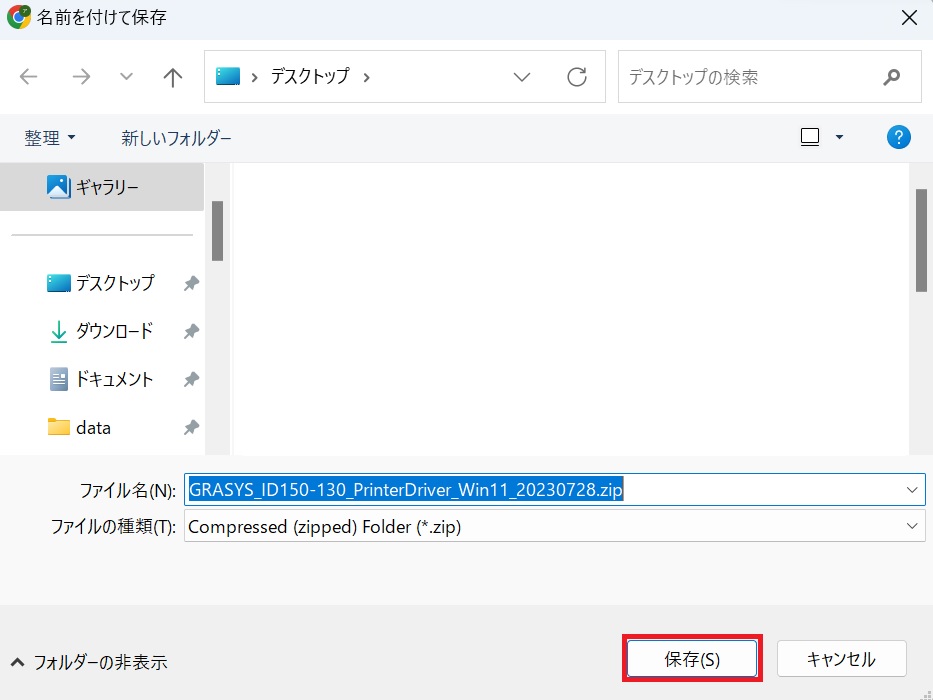This screenshot has height=700, width=933.
Task: Click the forward navigation arrow
Action: [x=80, y=76]
